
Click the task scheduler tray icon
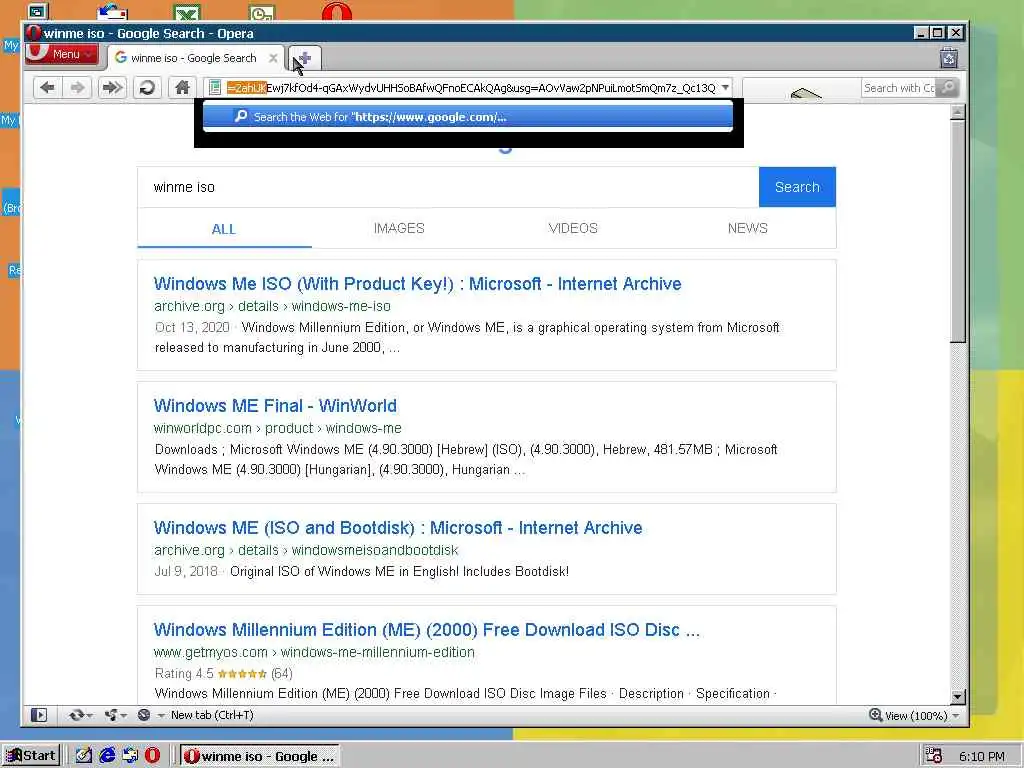point(934,756)
